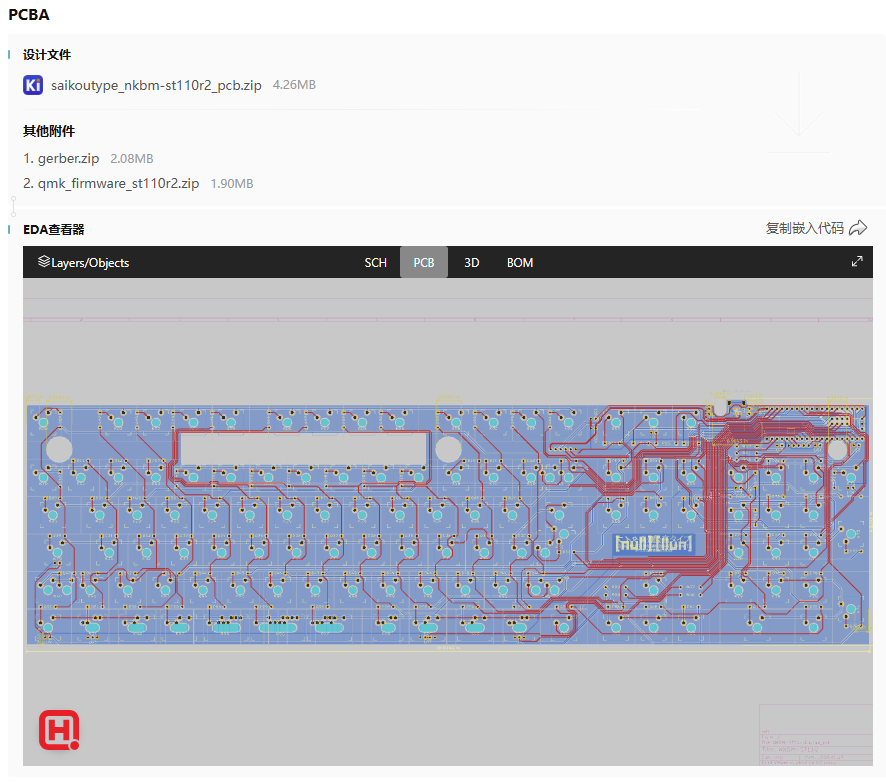Switch to the 3D view tab

(472, 263)
